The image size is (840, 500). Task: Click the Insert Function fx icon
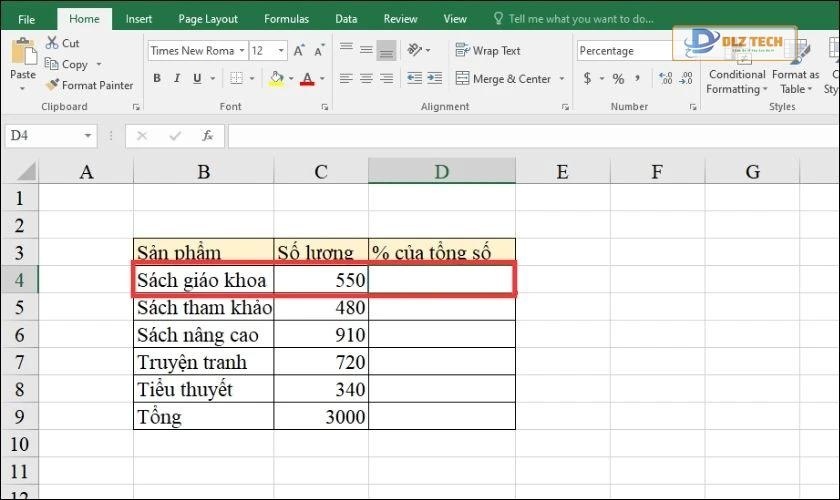point(207,135)
